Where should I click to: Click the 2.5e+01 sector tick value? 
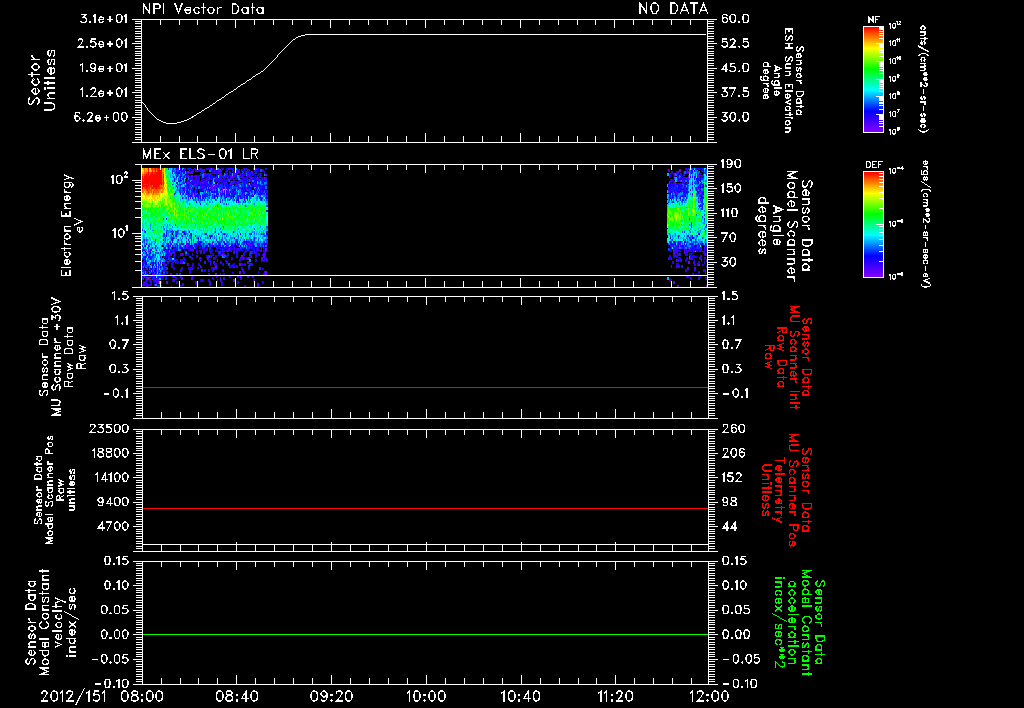tap(104, 43)
